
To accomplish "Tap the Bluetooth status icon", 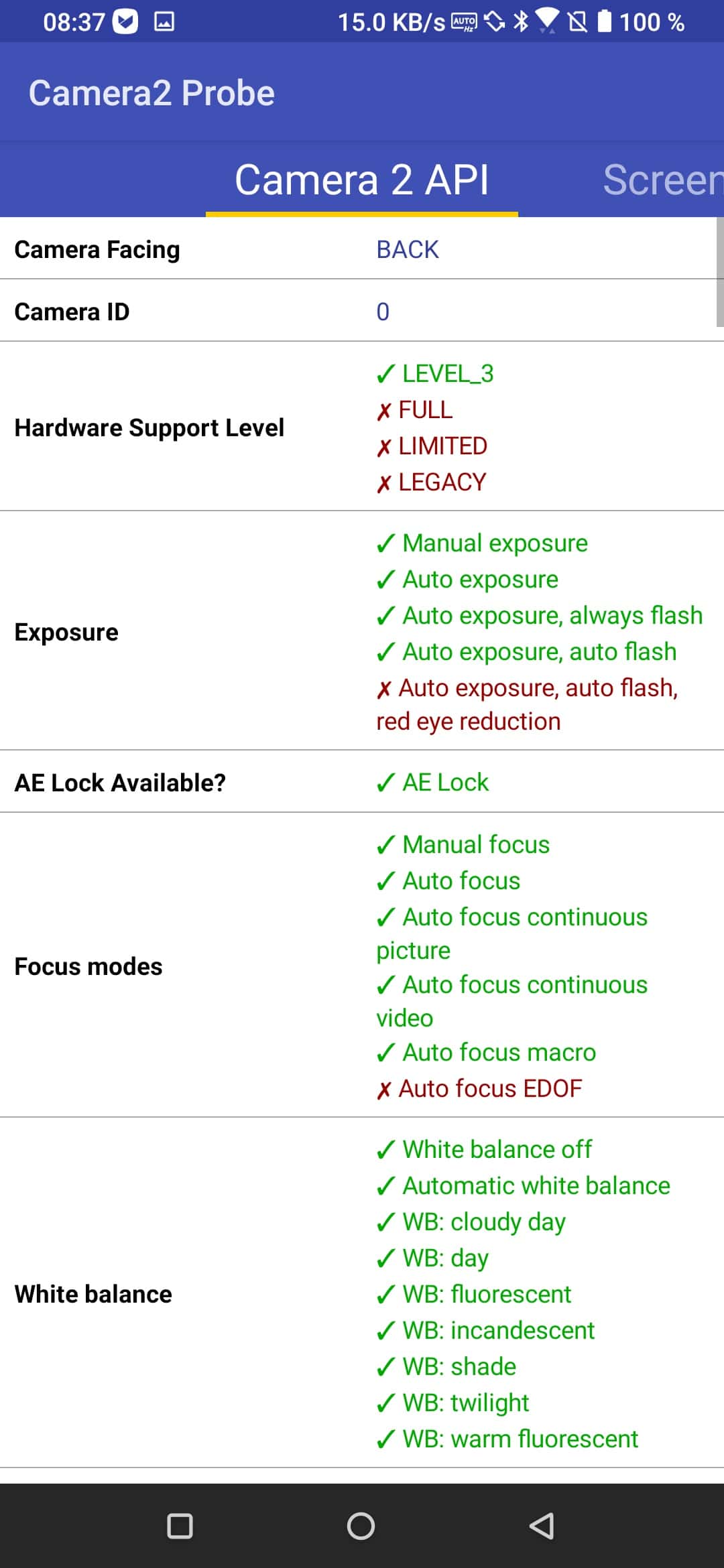I will tap(521, 21).
